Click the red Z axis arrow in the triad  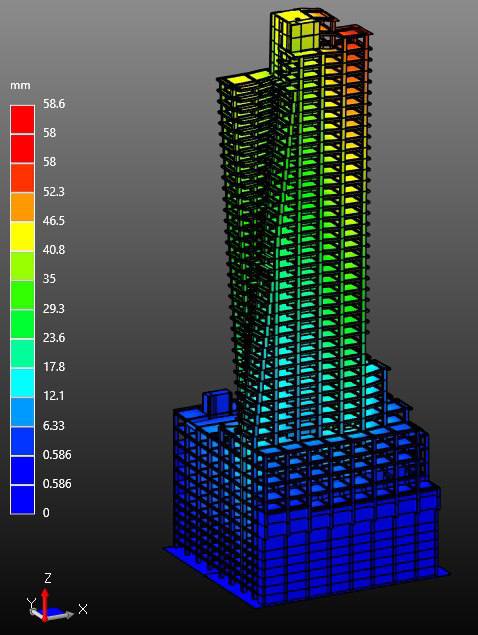click(x=45, y=604)
